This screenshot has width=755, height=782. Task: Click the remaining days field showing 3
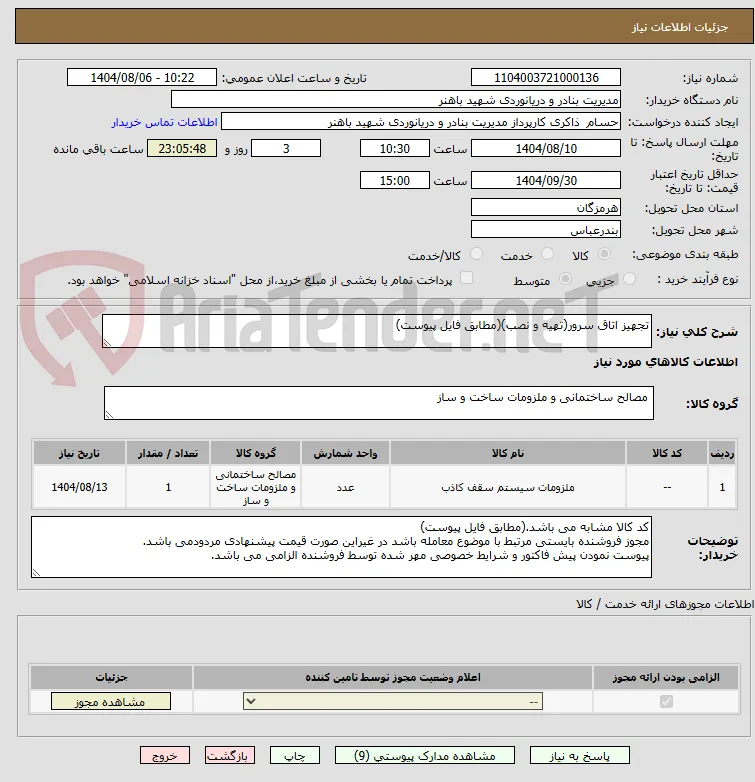pos(286,149)
